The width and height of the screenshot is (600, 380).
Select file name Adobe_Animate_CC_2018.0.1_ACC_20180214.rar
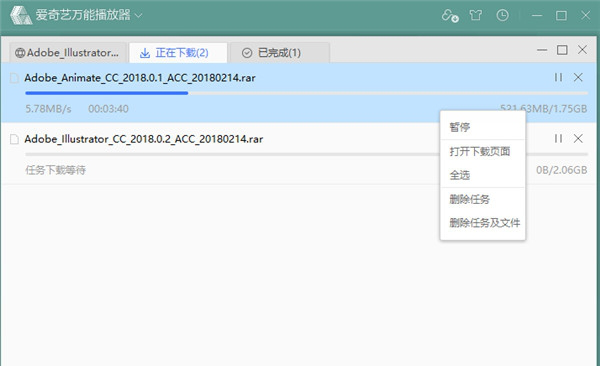click(x=140, y=78)
